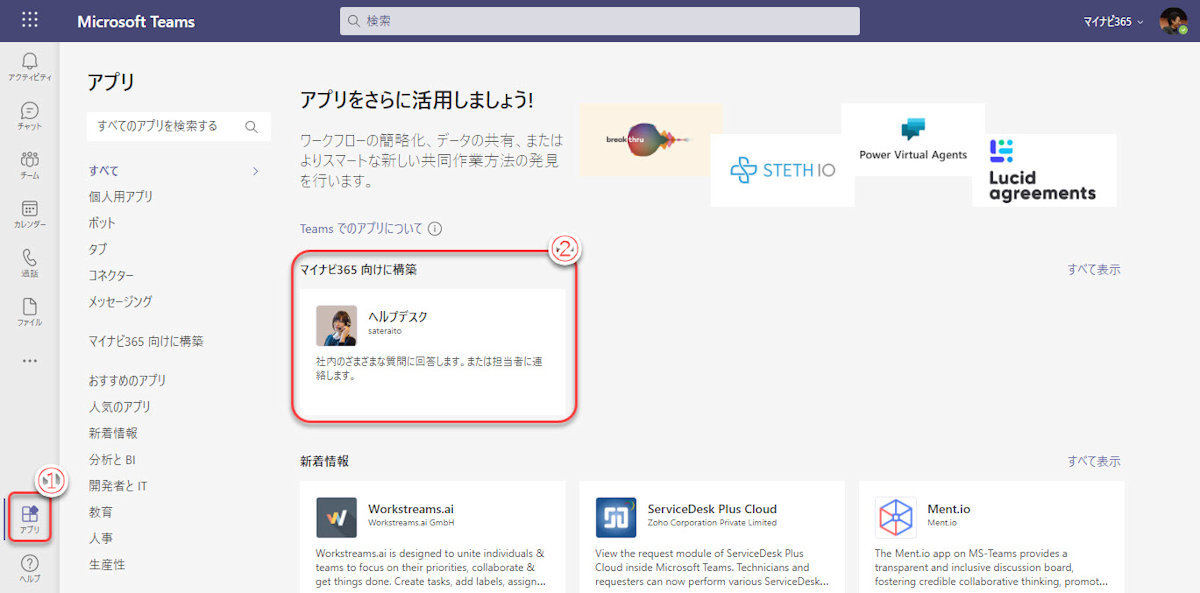Open the Activity feed bell icon
Screen dimensions: 1200x593
click(x=30, y=62)
